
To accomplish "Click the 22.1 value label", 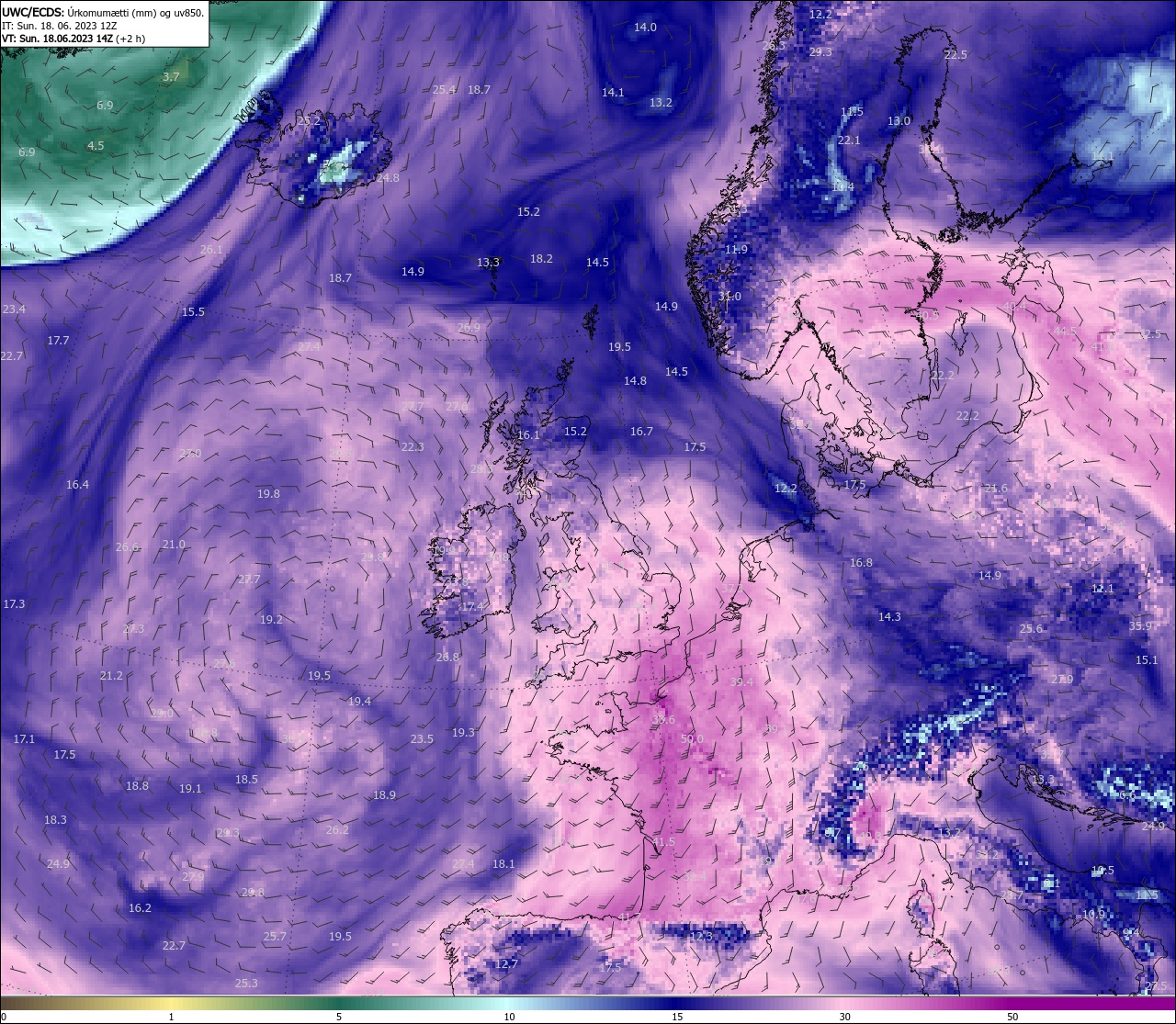I will 849,141.
